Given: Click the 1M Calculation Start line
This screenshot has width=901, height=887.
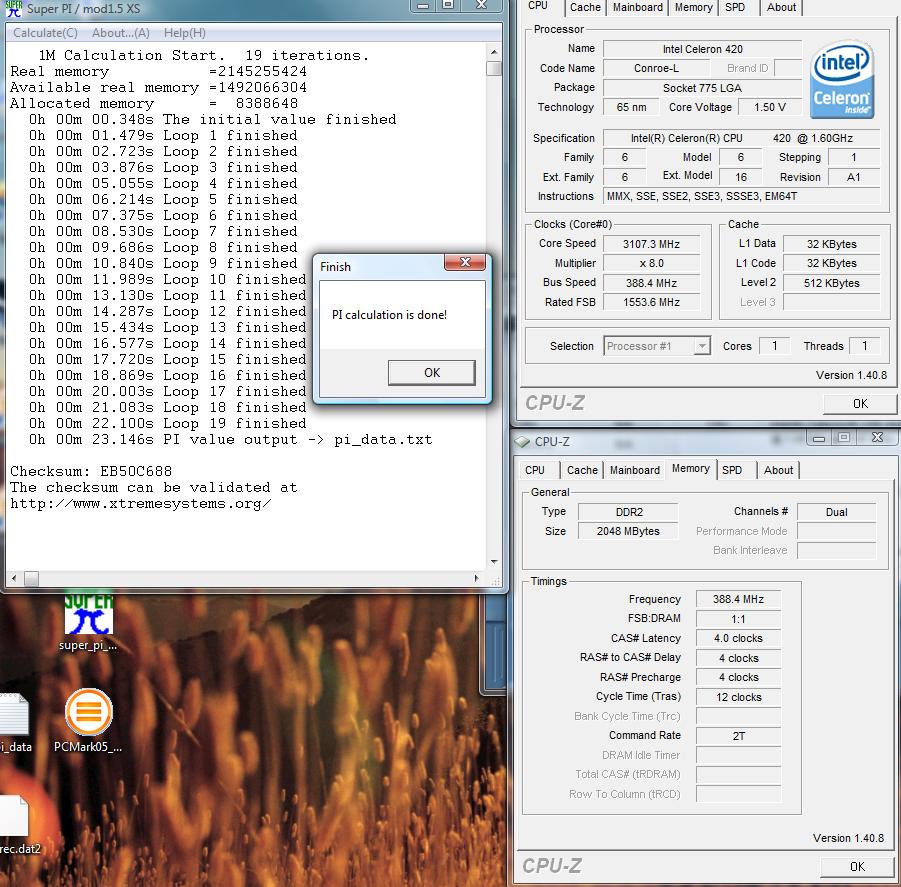Looking at the screenshot, I should pyautogui.click(x=203, y=56).
